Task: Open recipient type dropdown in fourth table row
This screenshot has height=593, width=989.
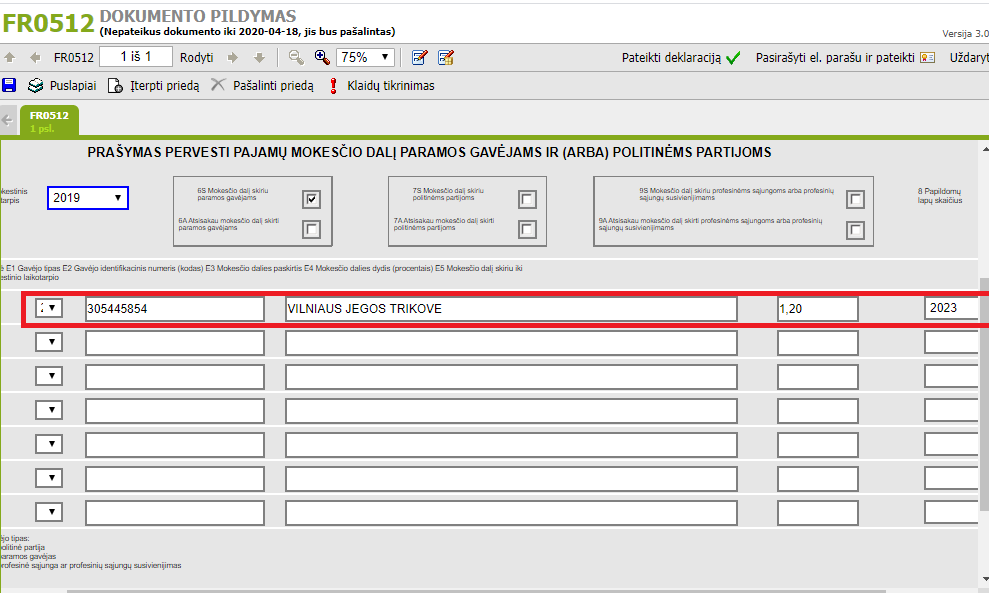Action: pyautogui.click(x=49, y=410)
